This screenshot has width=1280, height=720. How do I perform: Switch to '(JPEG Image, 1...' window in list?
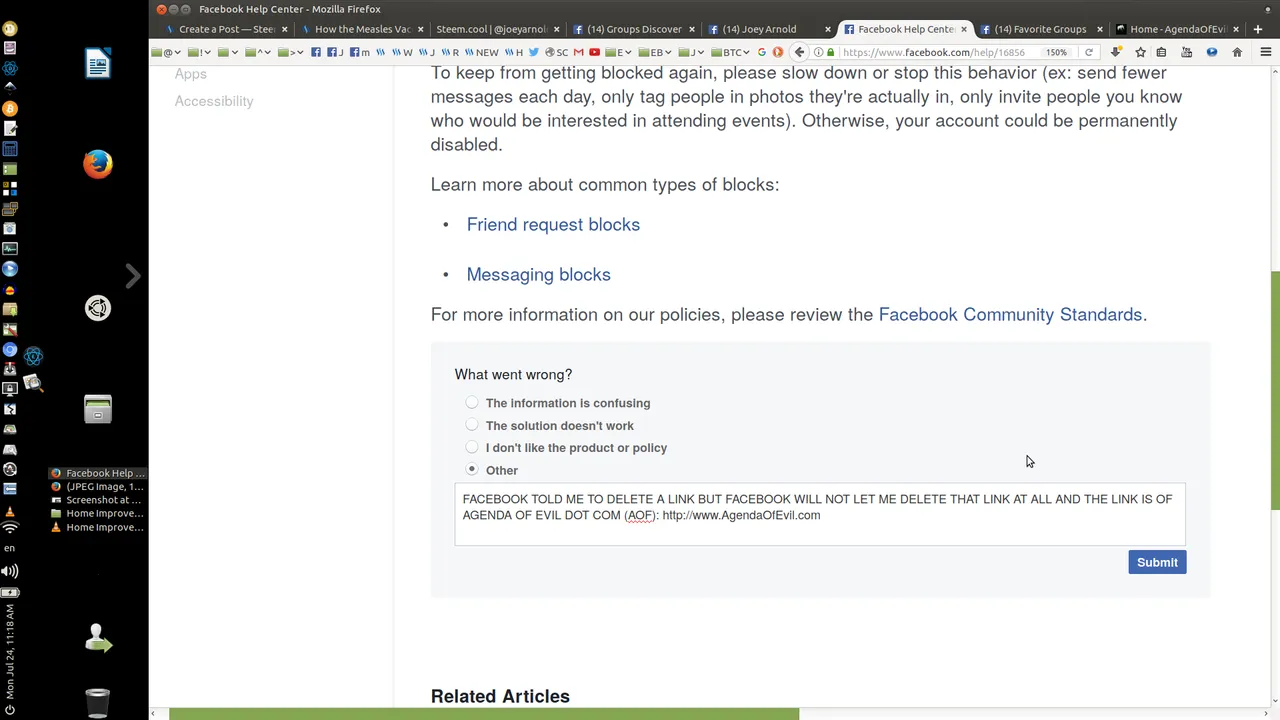pos(97,486)
